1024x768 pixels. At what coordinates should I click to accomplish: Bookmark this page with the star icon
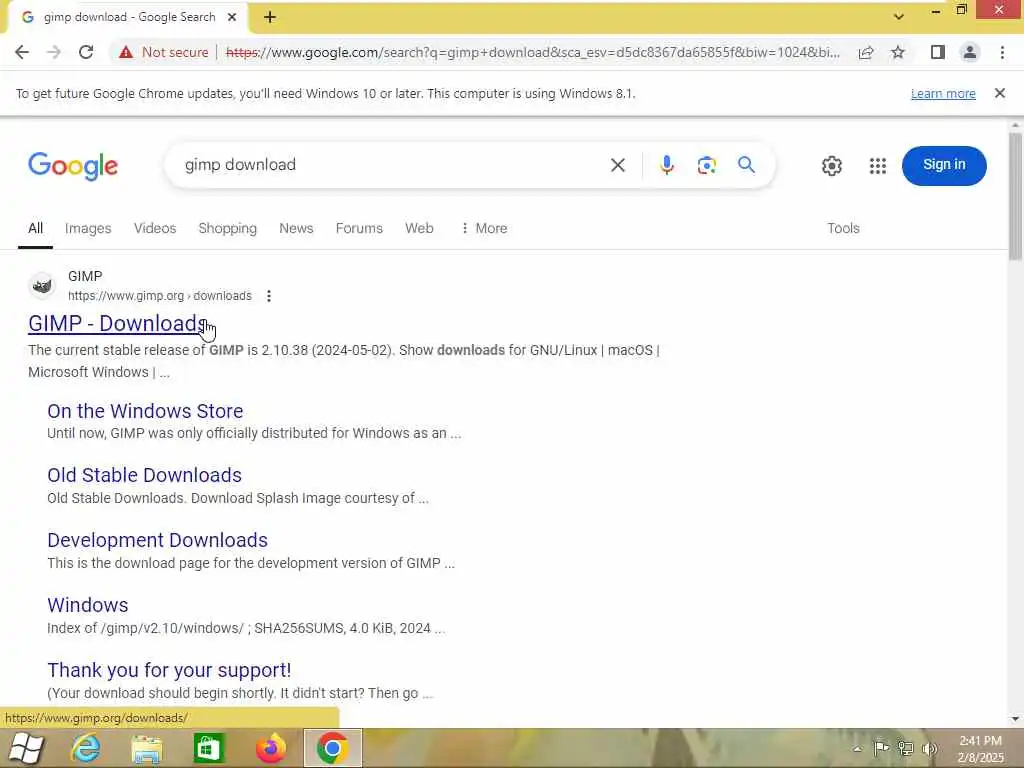[x=898, y=52]
